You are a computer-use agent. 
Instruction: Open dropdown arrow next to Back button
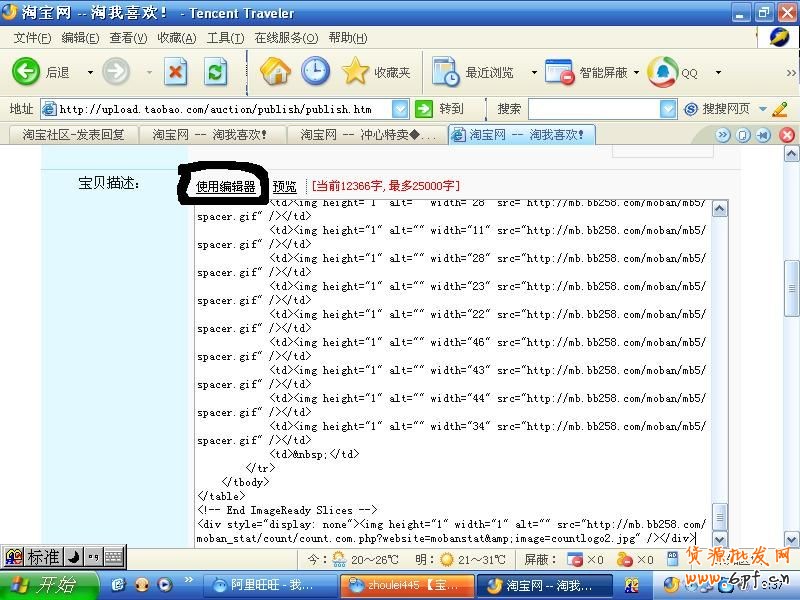[x=90, y=72]
